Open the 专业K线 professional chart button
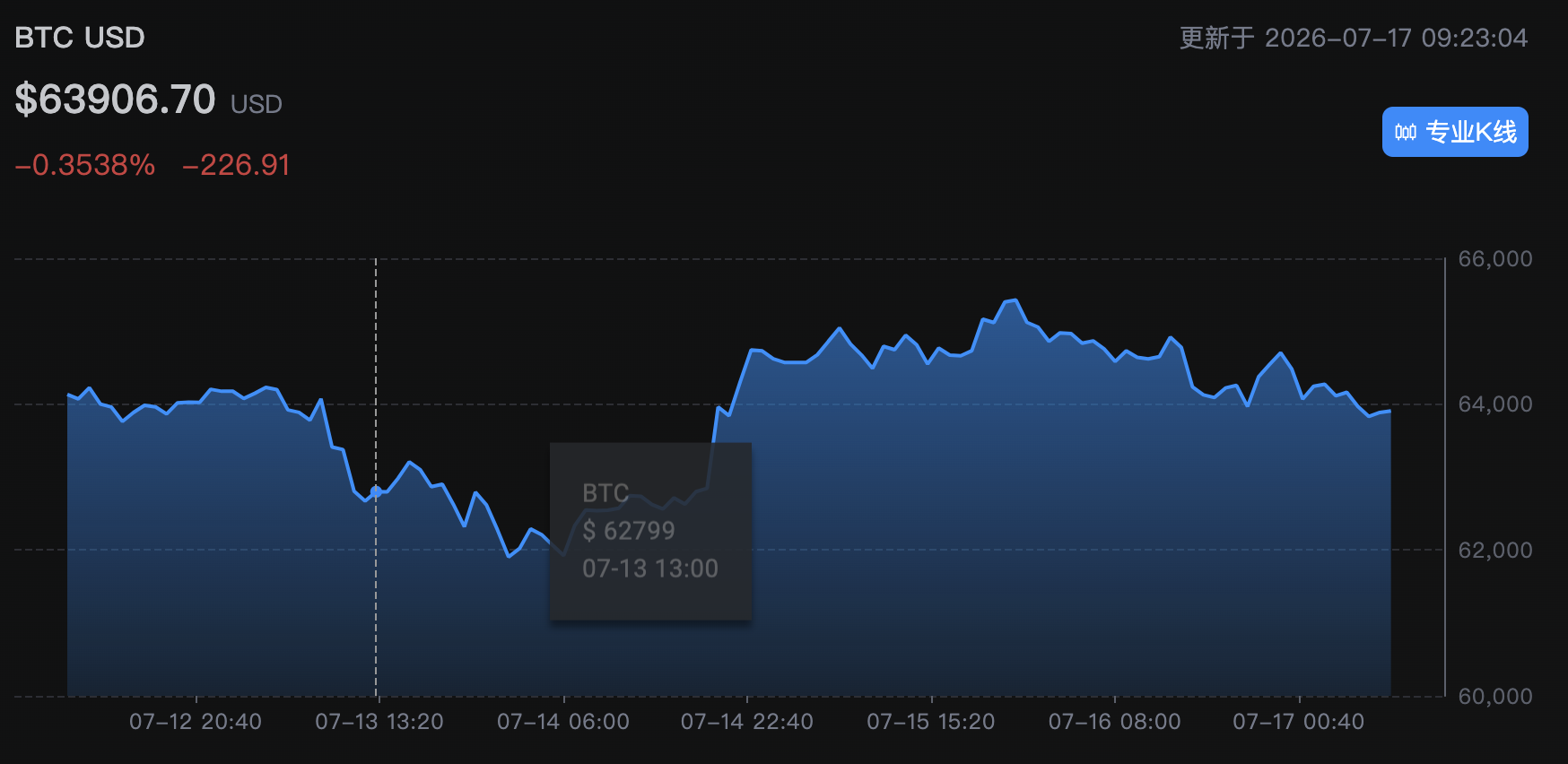 coord(1455,132)
